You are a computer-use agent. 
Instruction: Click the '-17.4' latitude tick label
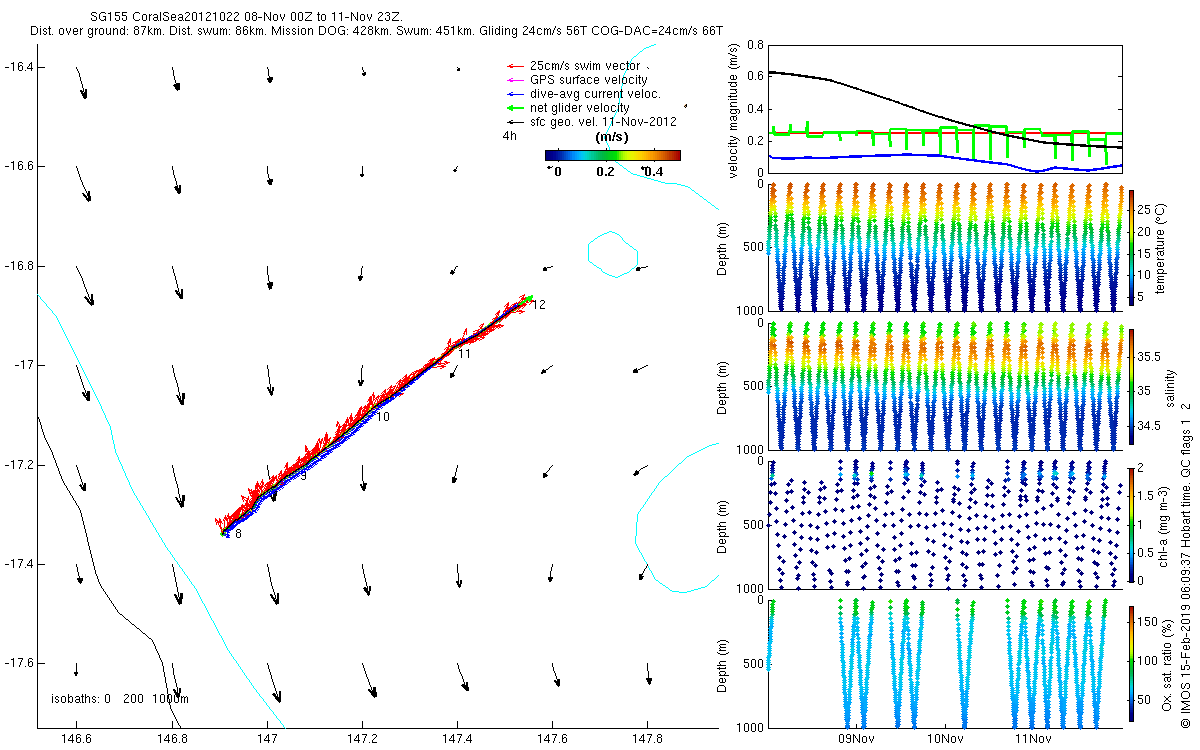point(19,565)
